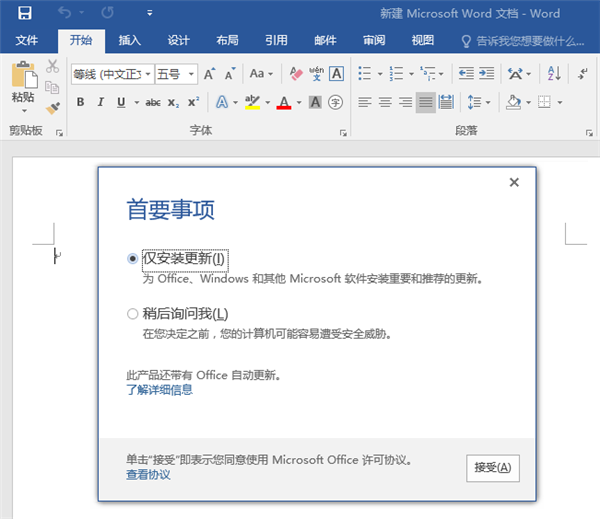Screen dimensions: 600x519
Task: Switch to the 插入 ribbon tab
Action: [129, 41]
